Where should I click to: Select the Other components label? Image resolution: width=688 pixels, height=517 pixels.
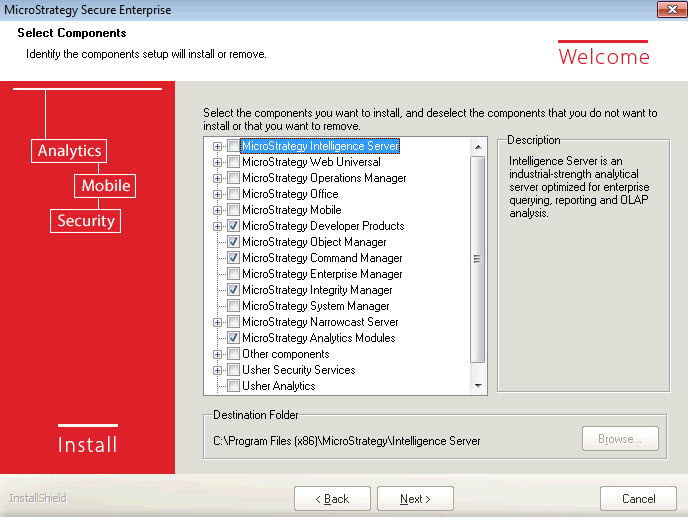[285, 354]
